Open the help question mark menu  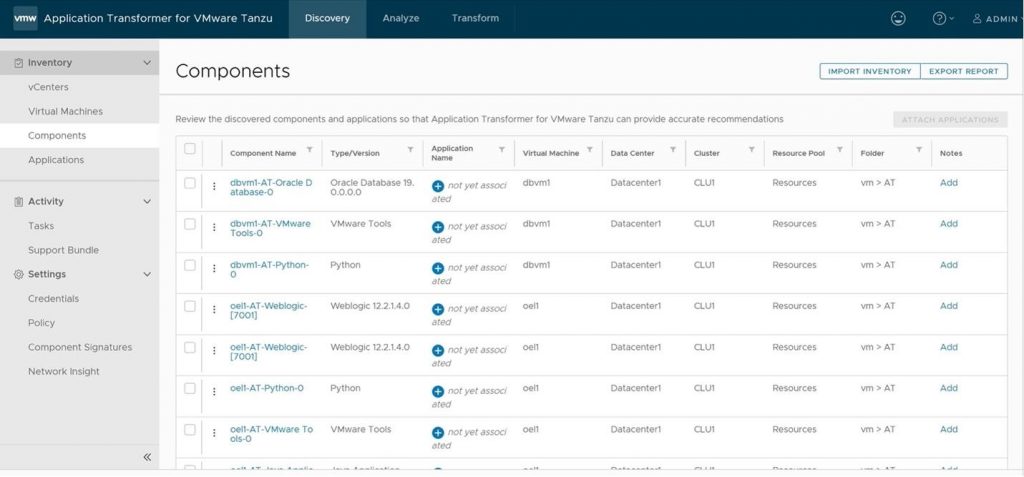click(x=940, y=18)
